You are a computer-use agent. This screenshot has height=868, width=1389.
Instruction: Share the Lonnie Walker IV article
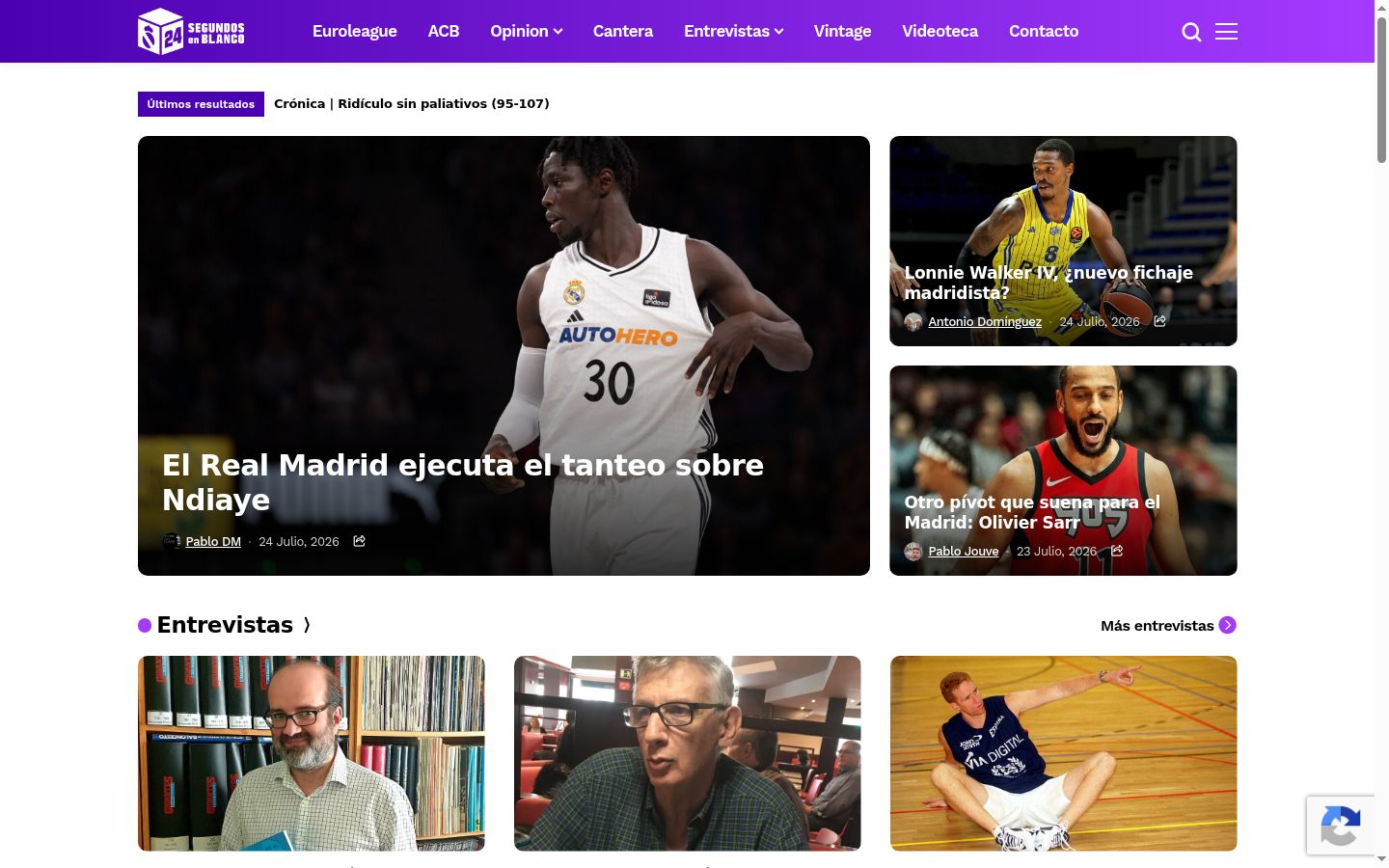tap(1159, 321)
